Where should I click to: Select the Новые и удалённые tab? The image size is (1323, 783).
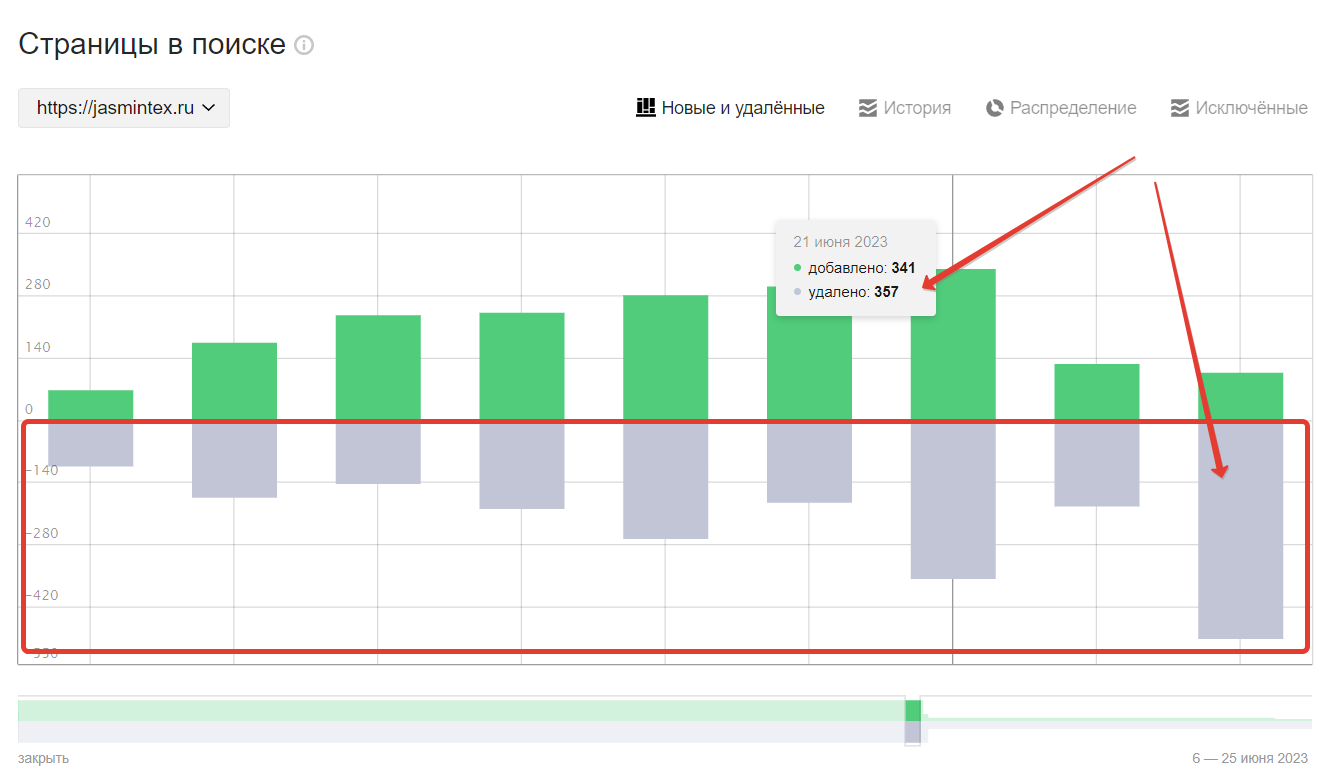point(731,108)
